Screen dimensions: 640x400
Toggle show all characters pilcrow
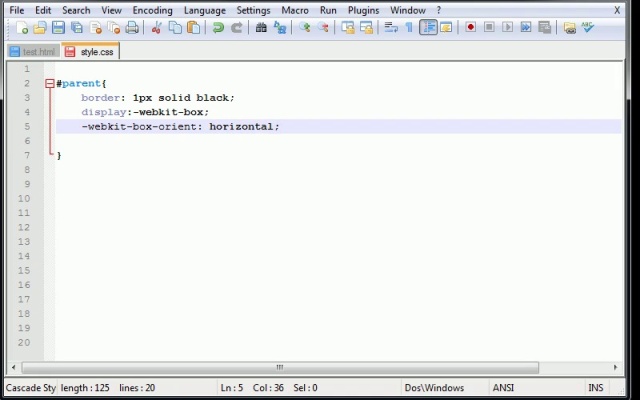[x=409, y=28]
